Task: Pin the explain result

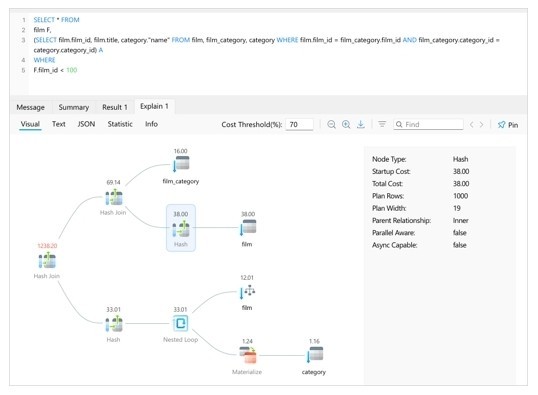Action: coord(508,125)
